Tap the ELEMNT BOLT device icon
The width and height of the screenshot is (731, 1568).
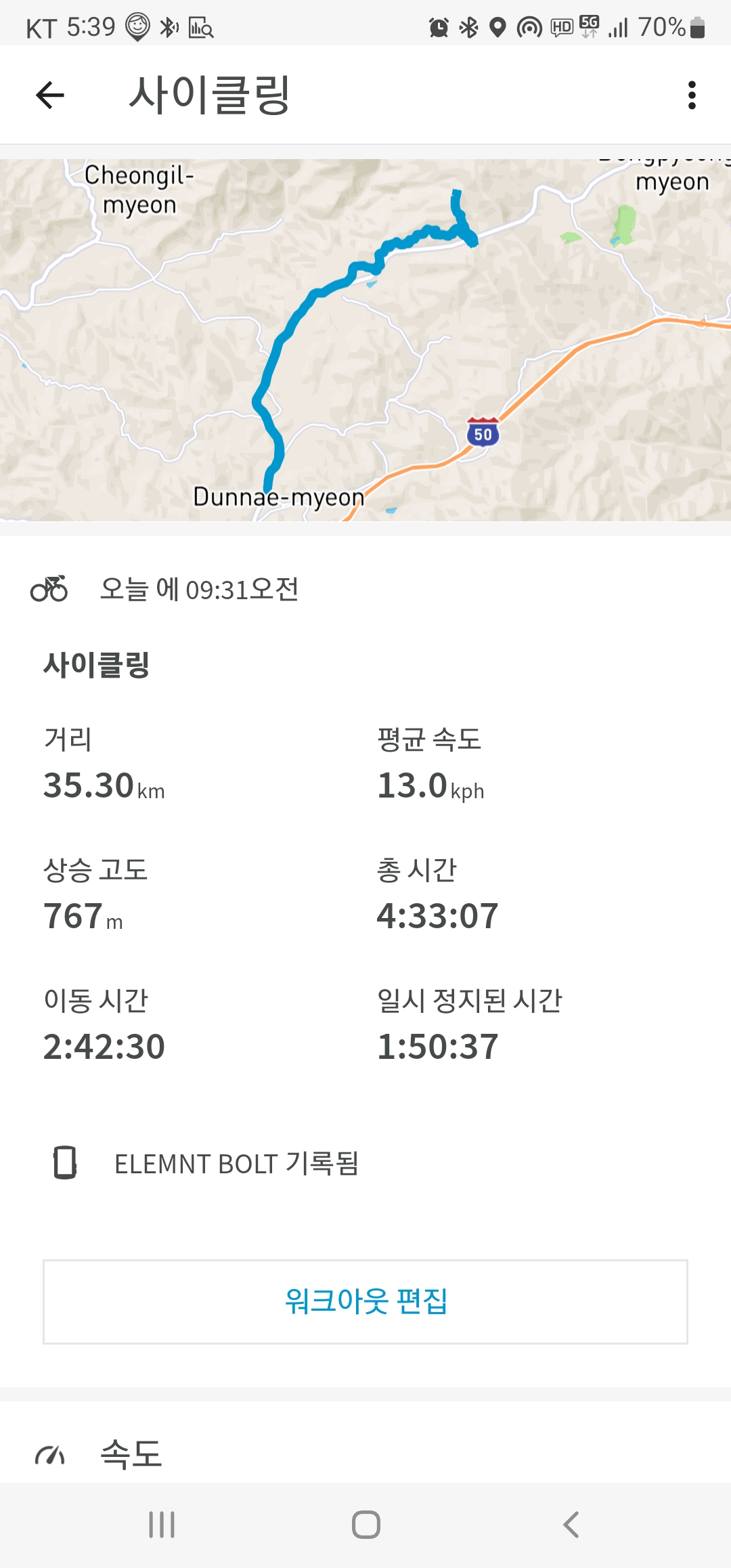click(x=65, y=1163)
